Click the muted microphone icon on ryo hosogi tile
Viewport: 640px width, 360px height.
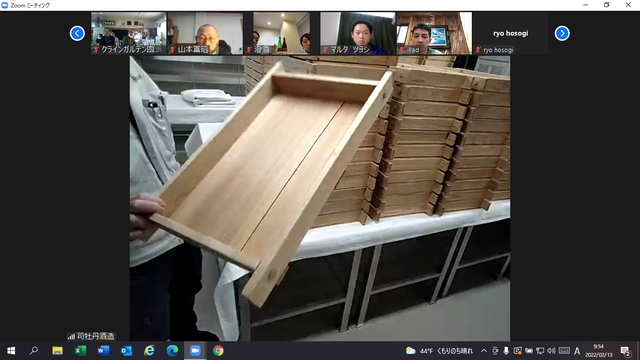pos(478,50)
